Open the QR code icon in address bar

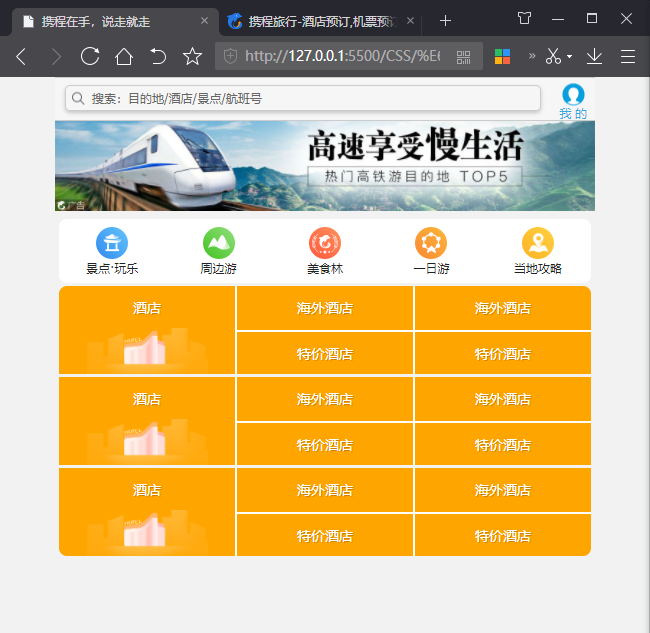(x=463, y=57)
